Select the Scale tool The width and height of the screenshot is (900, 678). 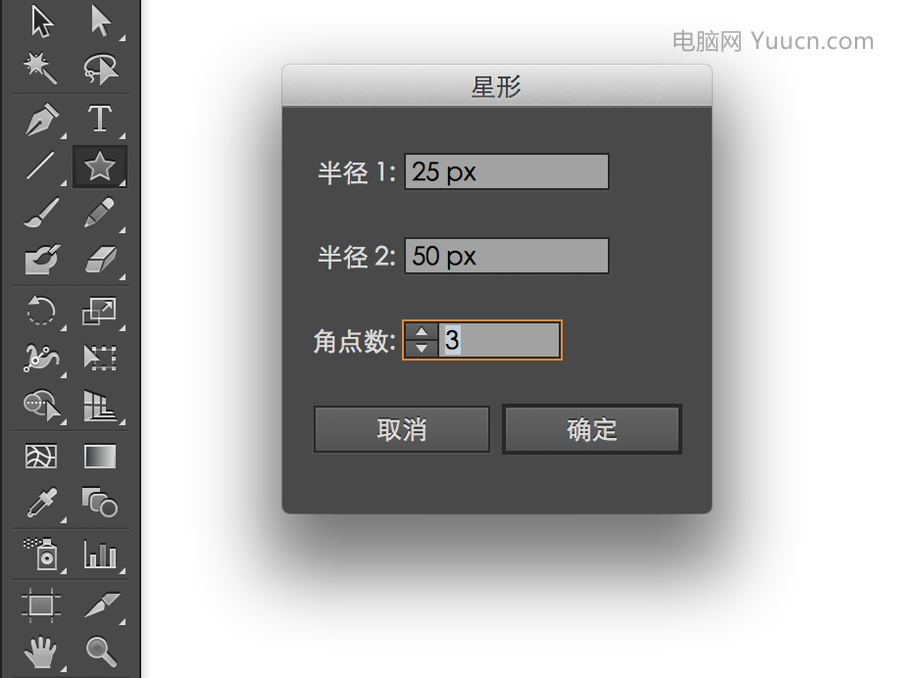click(x=99, y=311)
